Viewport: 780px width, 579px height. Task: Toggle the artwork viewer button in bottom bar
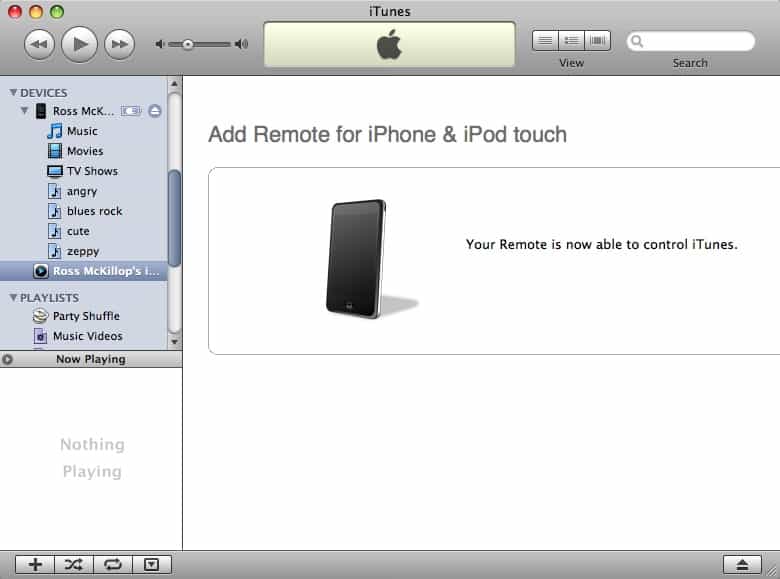(151, 565)
